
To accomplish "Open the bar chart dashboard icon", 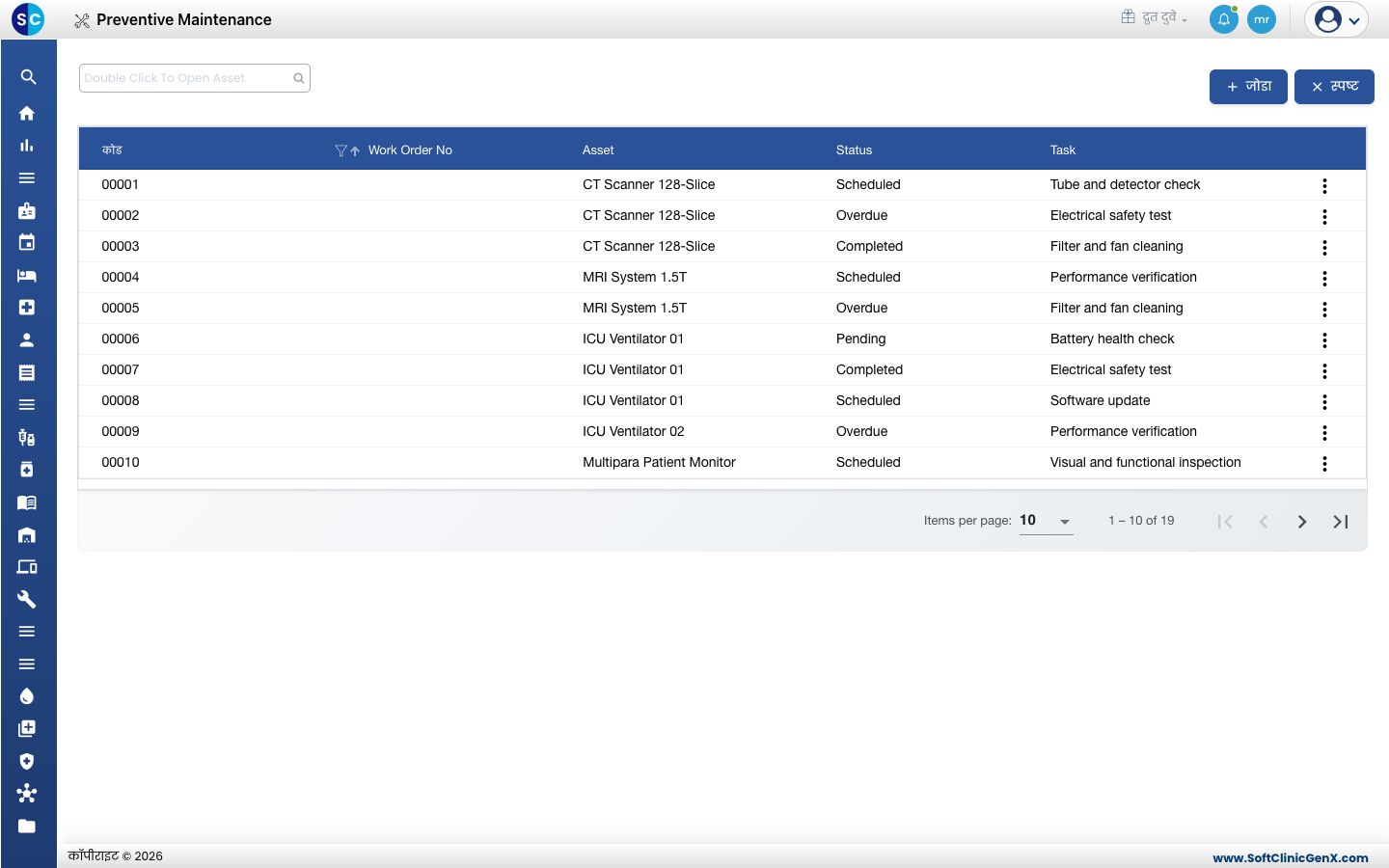I will (27, 146).
